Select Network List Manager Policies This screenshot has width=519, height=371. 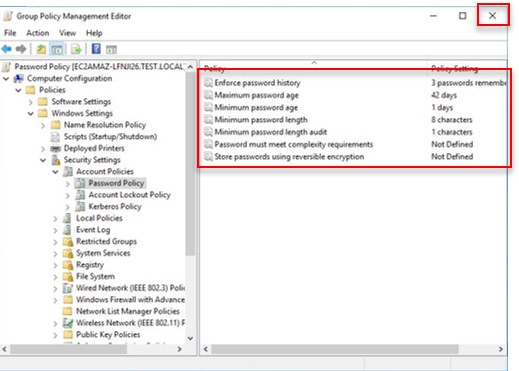128,311
